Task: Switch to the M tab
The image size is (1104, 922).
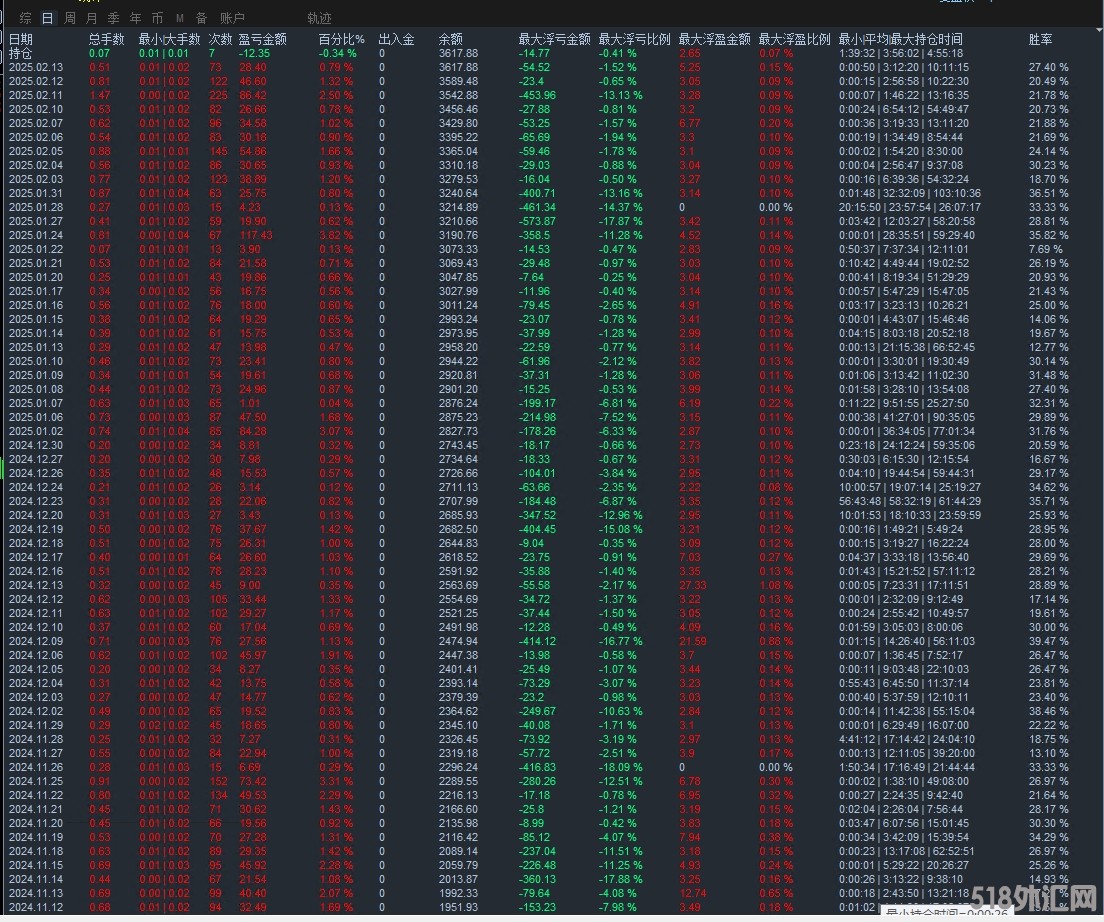Action: (180, 18)
